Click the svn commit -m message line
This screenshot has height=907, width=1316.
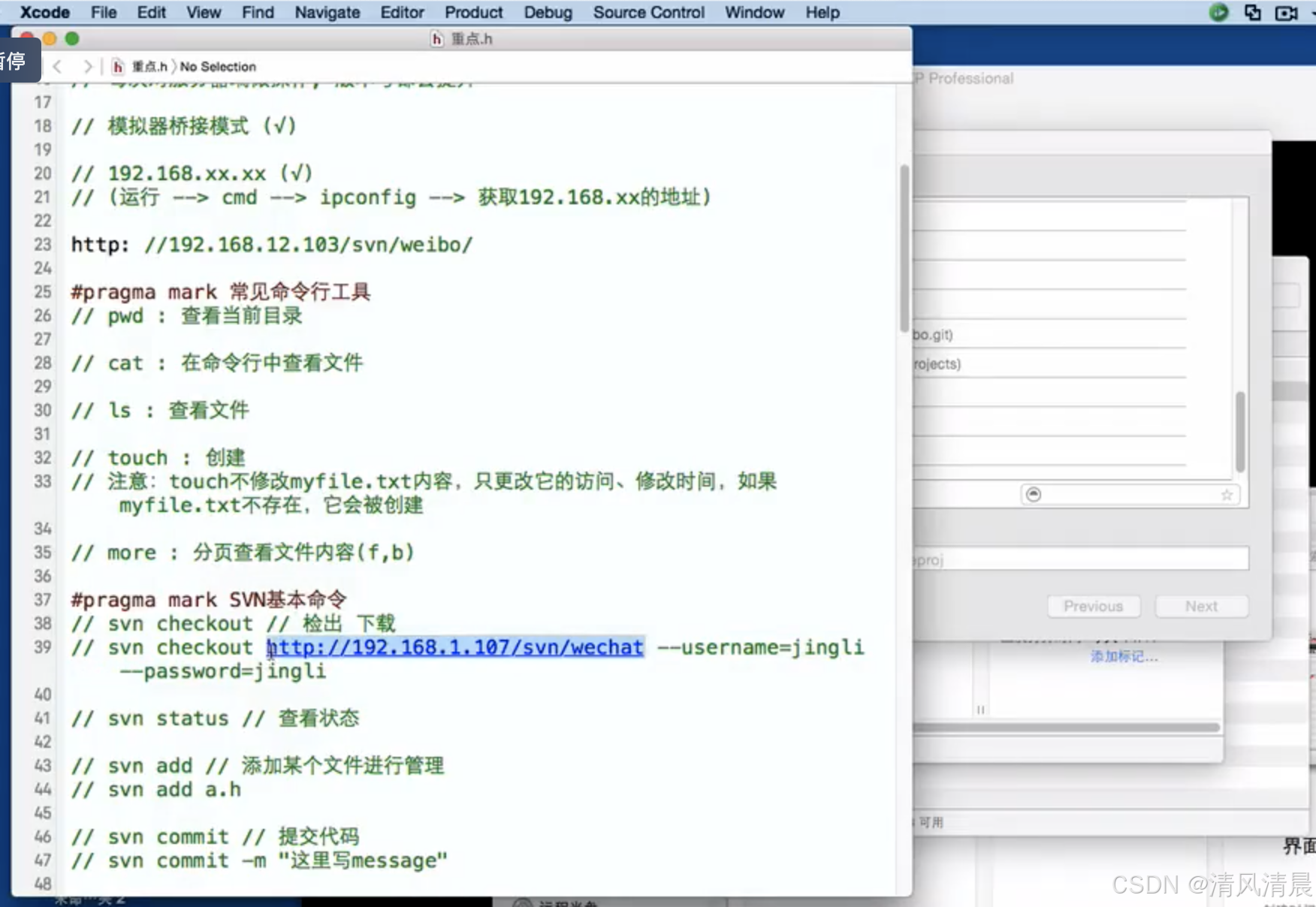[259, 860]
